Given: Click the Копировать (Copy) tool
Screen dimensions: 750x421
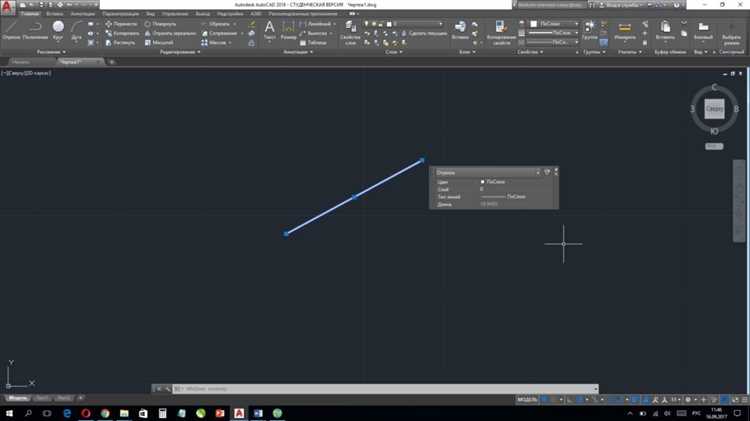Looking at the screenshot, I should 122,33.
